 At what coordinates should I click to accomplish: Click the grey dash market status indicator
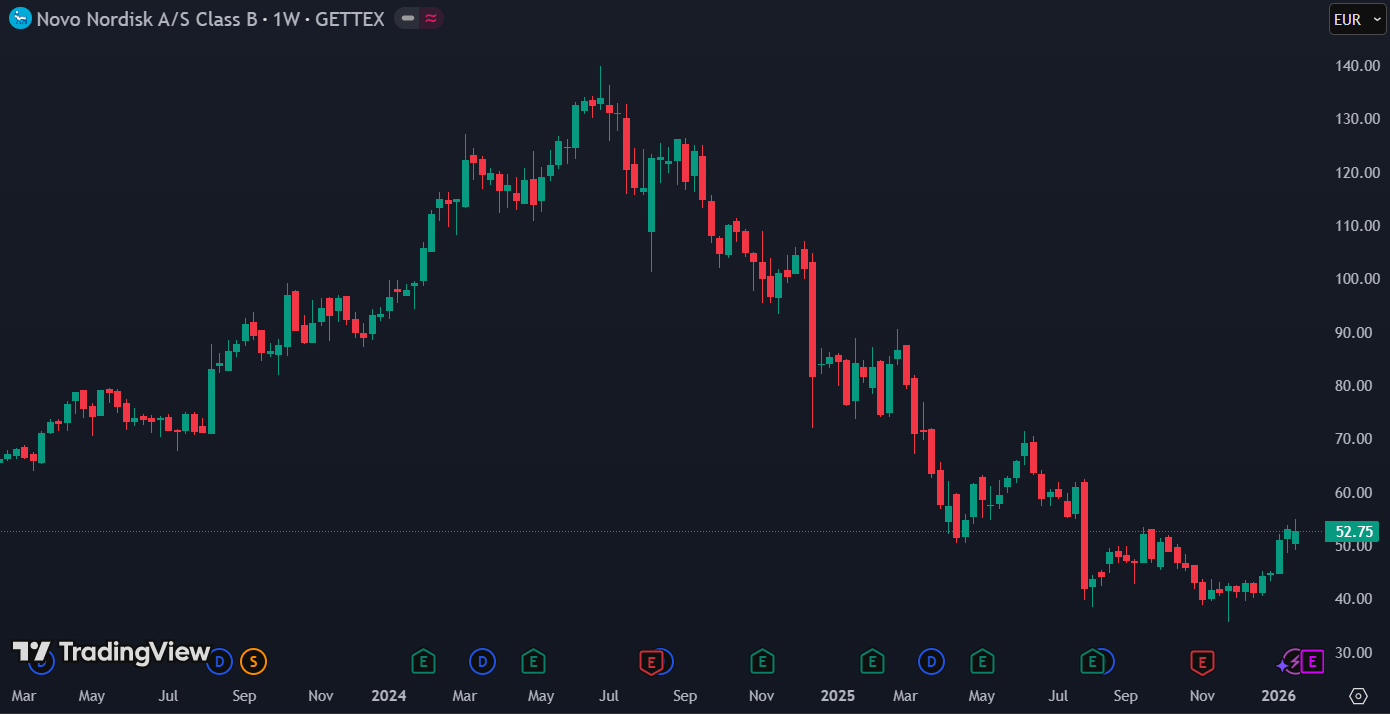point(408,18)
